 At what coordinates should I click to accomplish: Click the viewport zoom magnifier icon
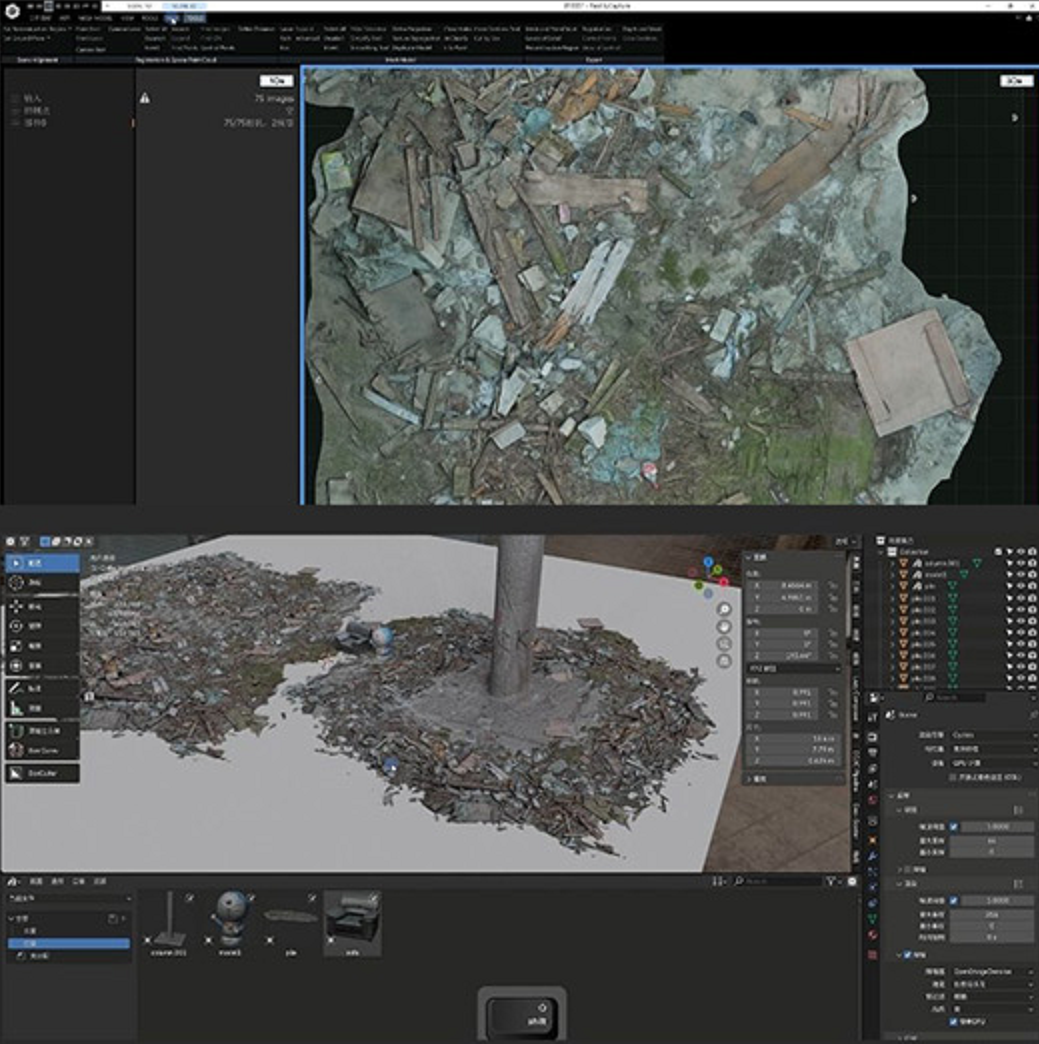(x=723, y=609)
